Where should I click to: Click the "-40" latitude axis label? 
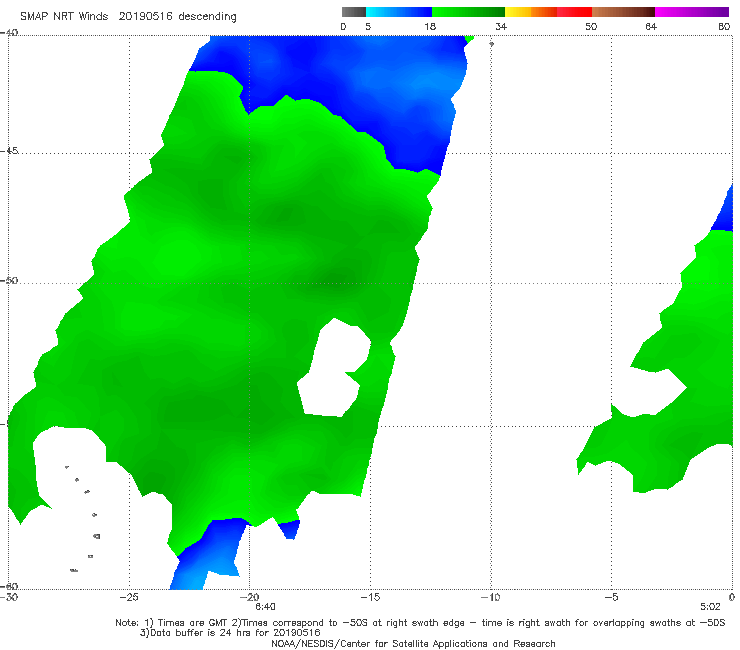(9, 33)
